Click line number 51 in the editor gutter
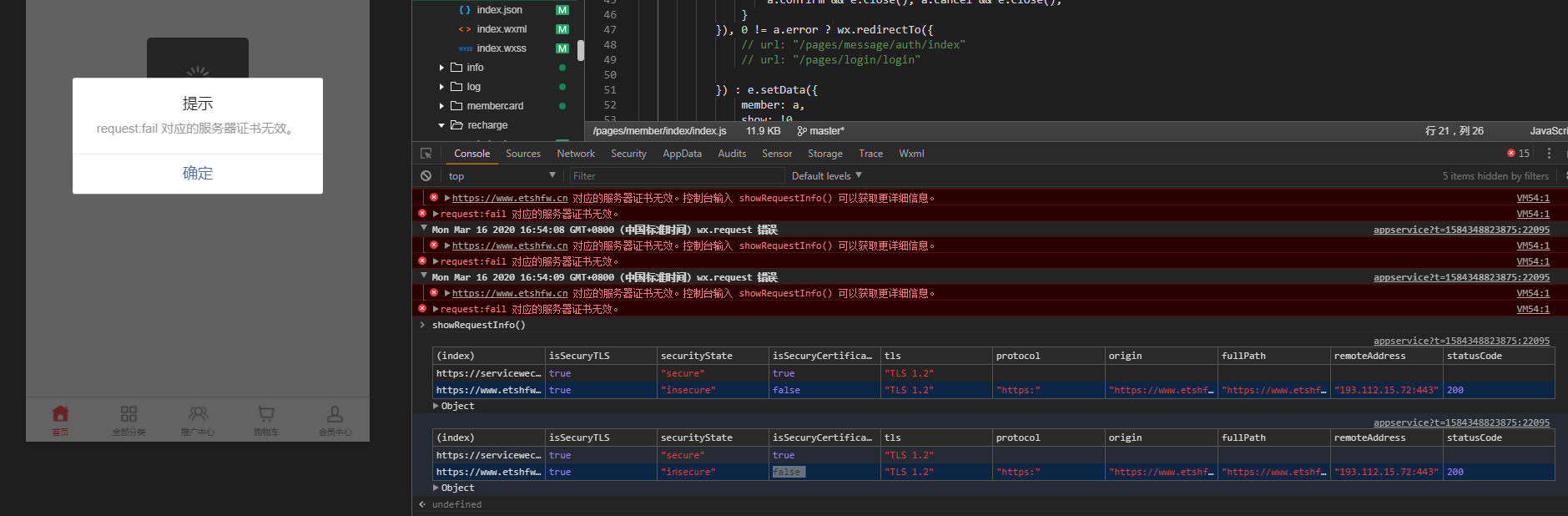 (x=610, y=90)
